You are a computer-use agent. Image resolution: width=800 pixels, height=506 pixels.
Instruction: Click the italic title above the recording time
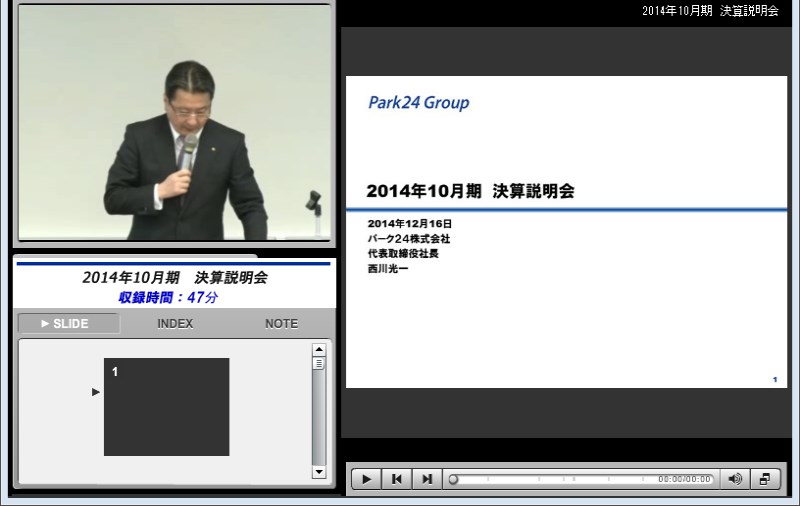pyautogui.click(x=174, y=277)
